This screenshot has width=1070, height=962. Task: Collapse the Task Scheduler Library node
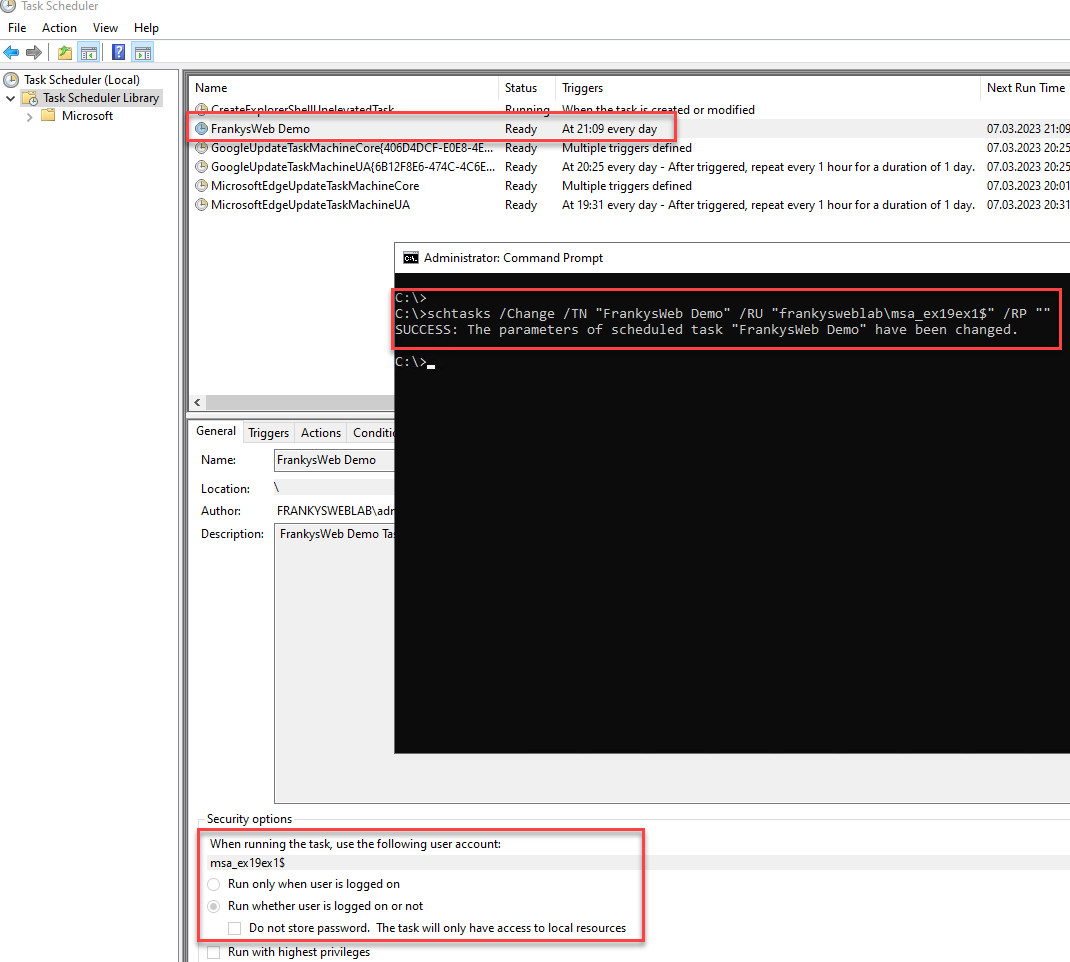pyautogui.click(x=11, y=98)
